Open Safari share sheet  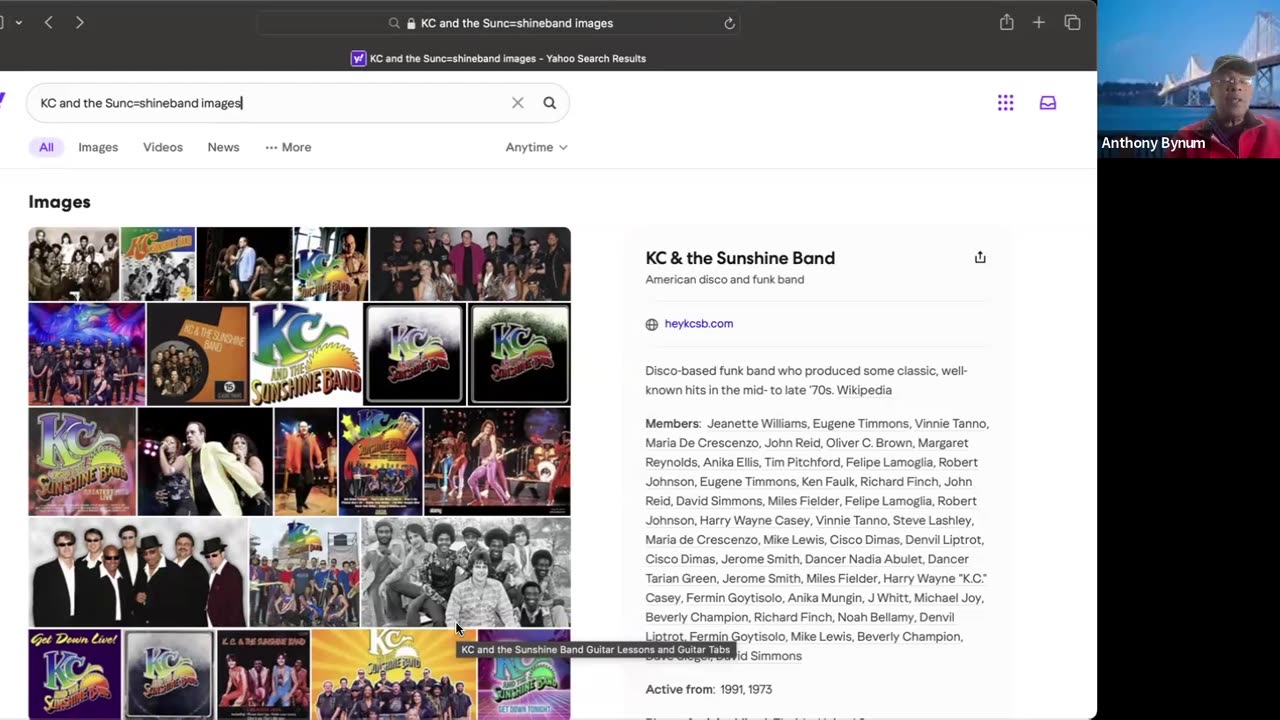tap(1006, 23)
